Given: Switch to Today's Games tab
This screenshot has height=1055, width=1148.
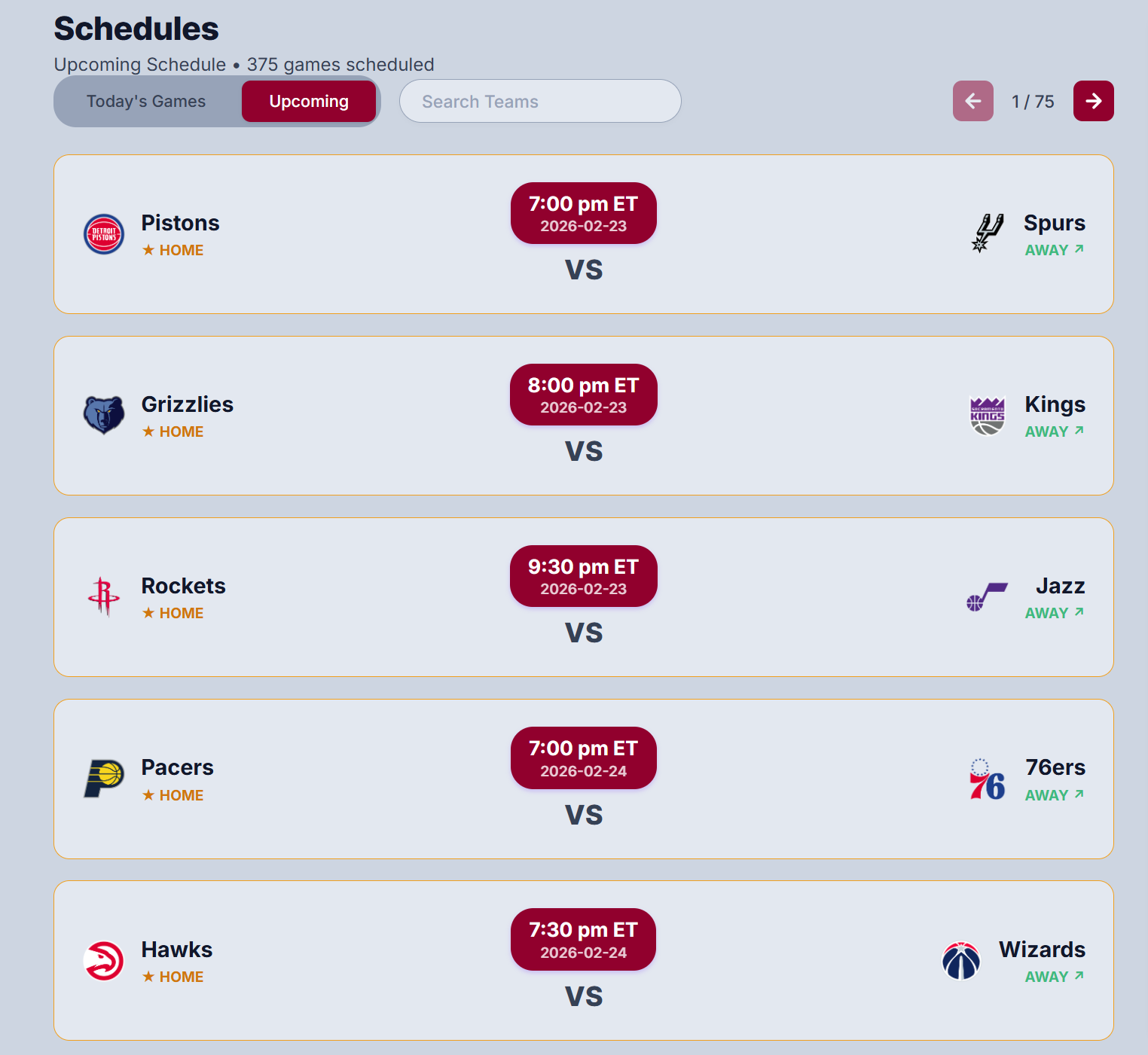Looking at the screenshot, I should pos(146,102).
